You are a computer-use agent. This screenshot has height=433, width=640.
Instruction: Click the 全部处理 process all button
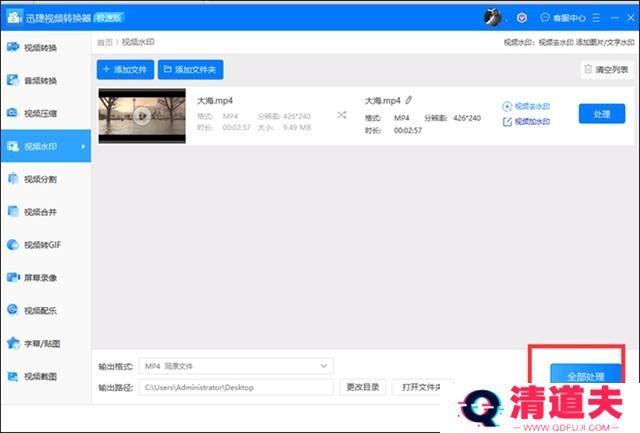578,376
